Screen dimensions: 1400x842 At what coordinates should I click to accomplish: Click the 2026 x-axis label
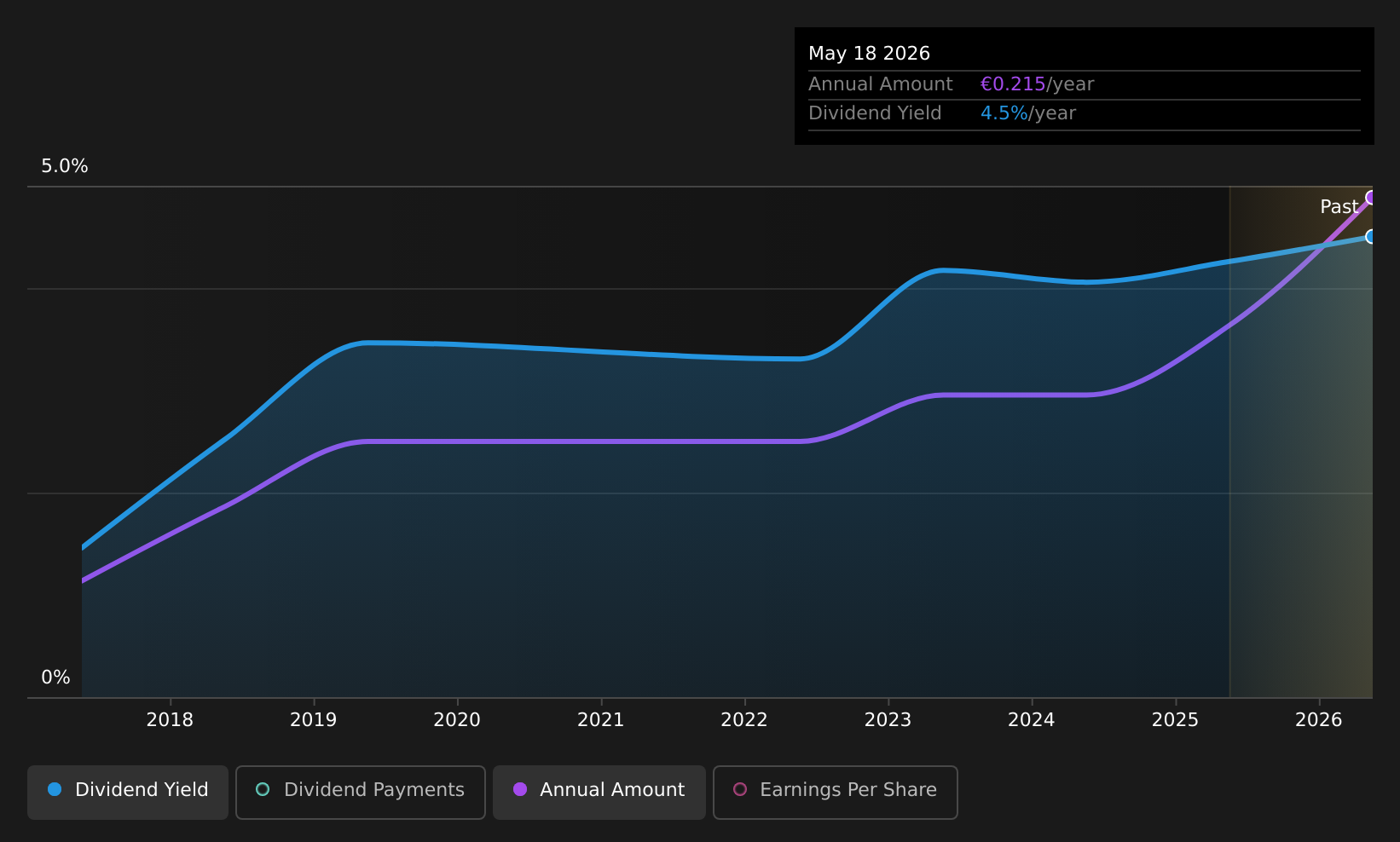(1319, 720)
